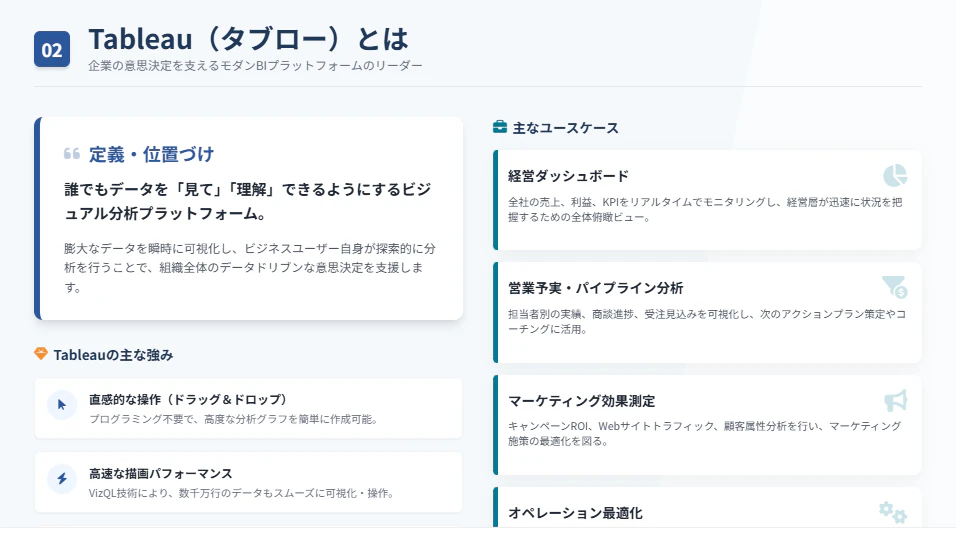The width and height of the screenshot is (956, 535).
Task: Click the 経営ダッシュボード card title
Action: 568,176
